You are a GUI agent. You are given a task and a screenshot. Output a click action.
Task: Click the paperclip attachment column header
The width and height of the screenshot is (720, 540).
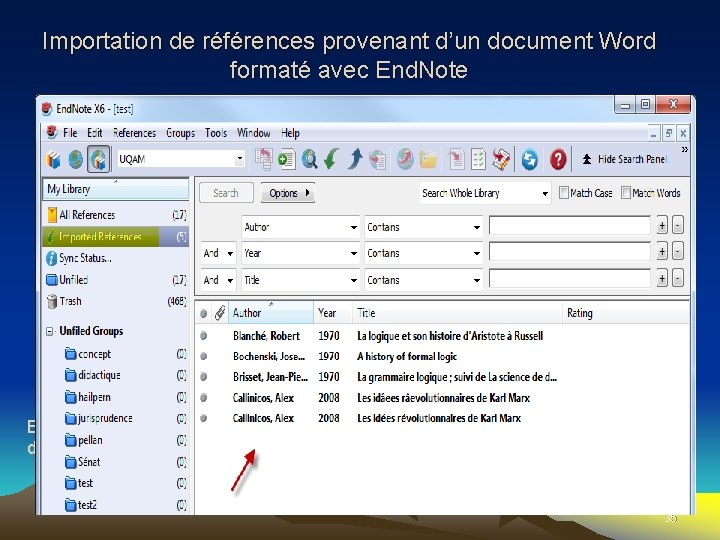(x=220, y=313)
